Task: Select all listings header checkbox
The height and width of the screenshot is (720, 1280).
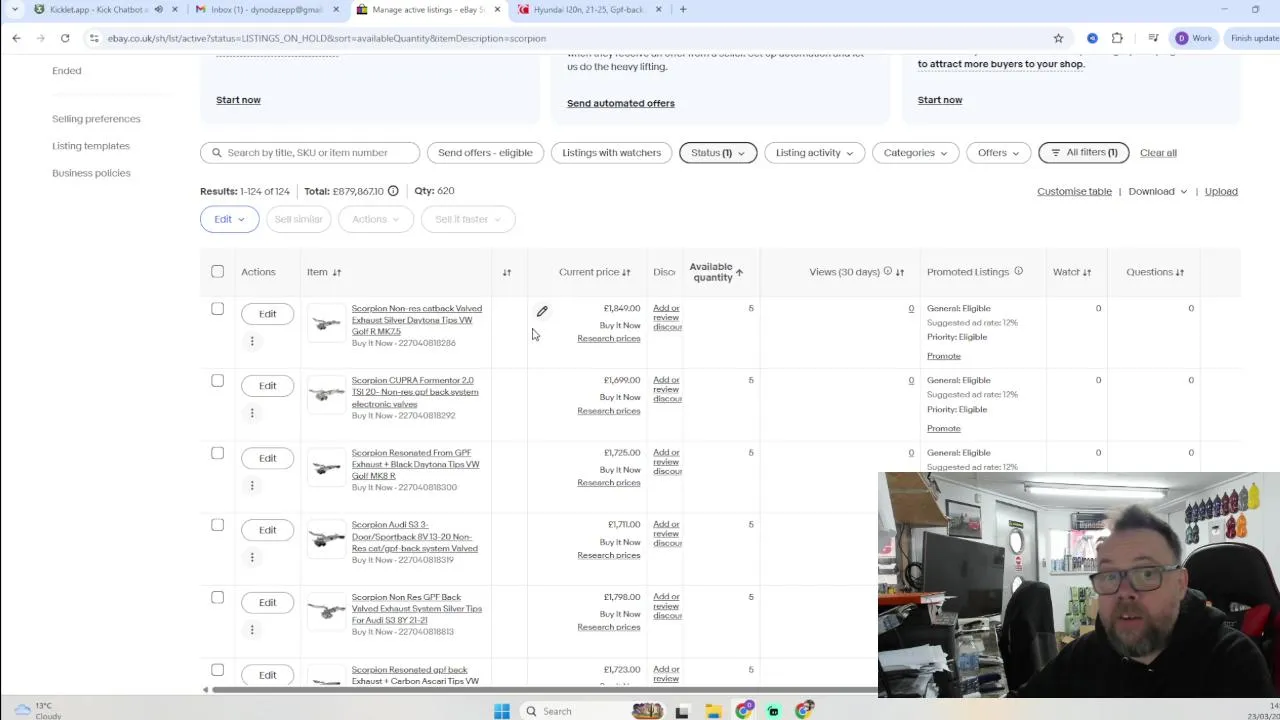Action: tap(217, 271)
